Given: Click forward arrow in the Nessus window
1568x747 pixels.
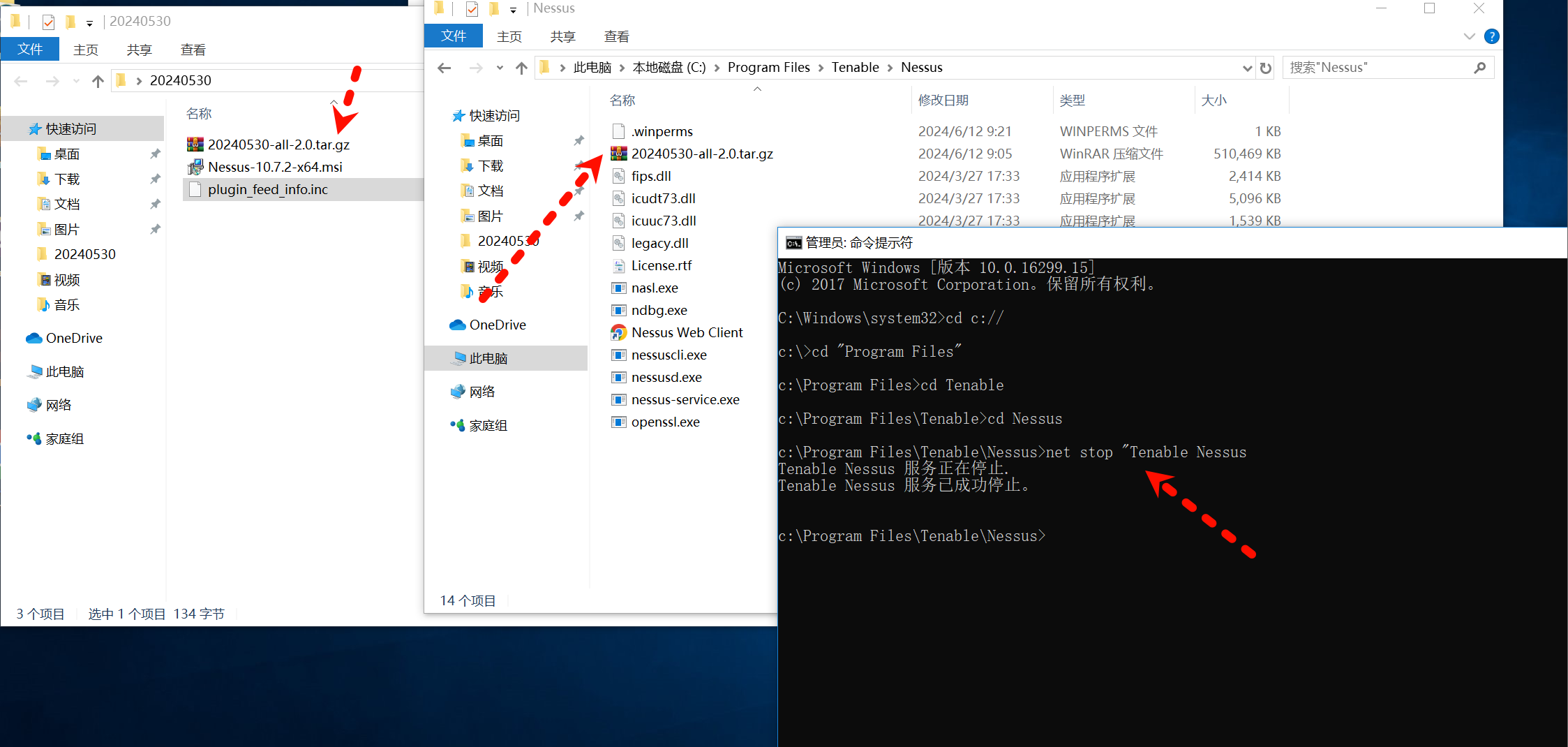Looking at the screenshot, I should 476,68.
